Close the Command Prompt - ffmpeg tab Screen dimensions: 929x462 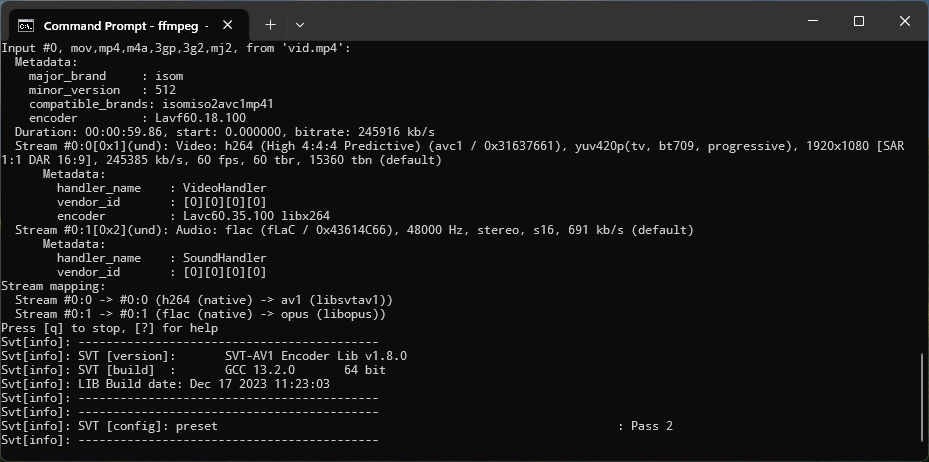228,25
